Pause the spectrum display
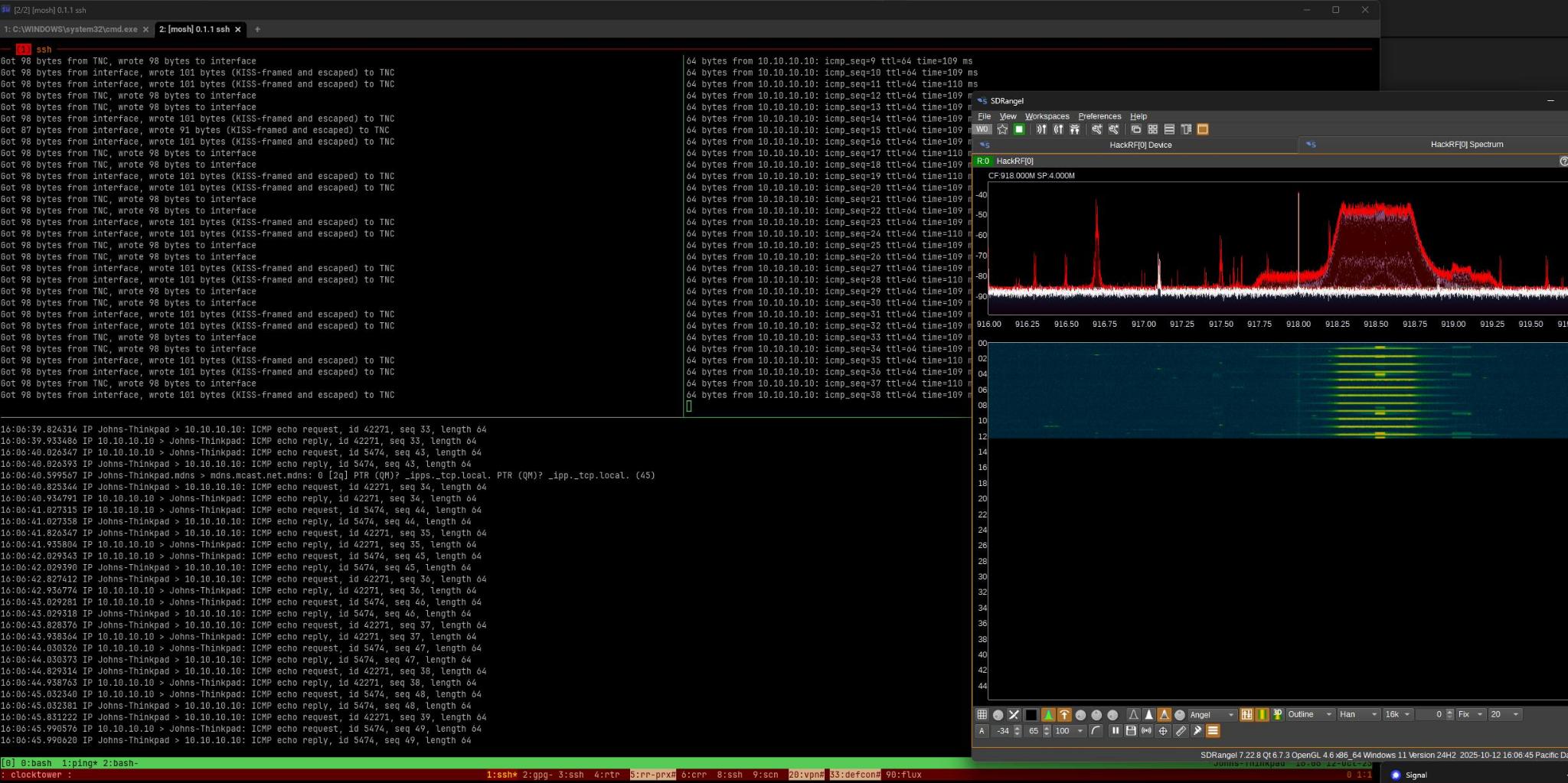The image size is (1568, 783). click(x=1116, y=731)
